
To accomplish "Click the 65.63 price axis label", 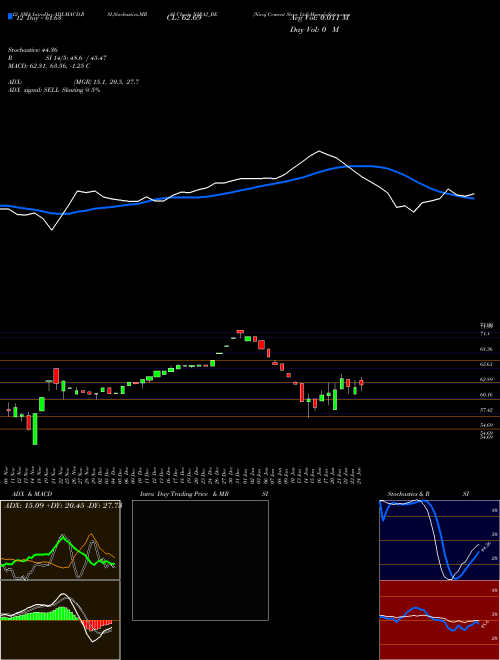I will click(x=486, y=365).
